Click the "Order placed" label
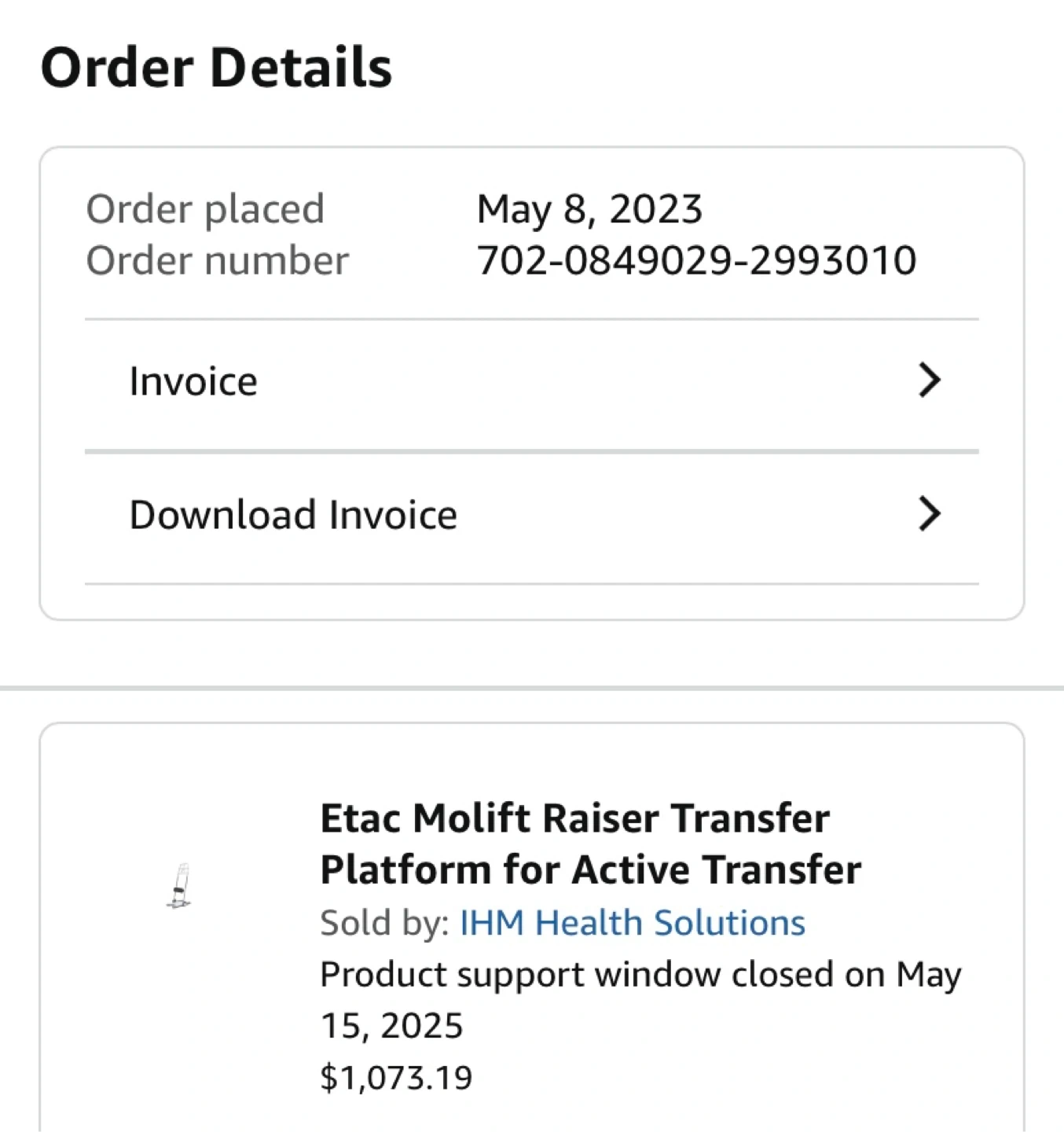The height and width of the screenshot is (1132, 1064). coord(205,210)
